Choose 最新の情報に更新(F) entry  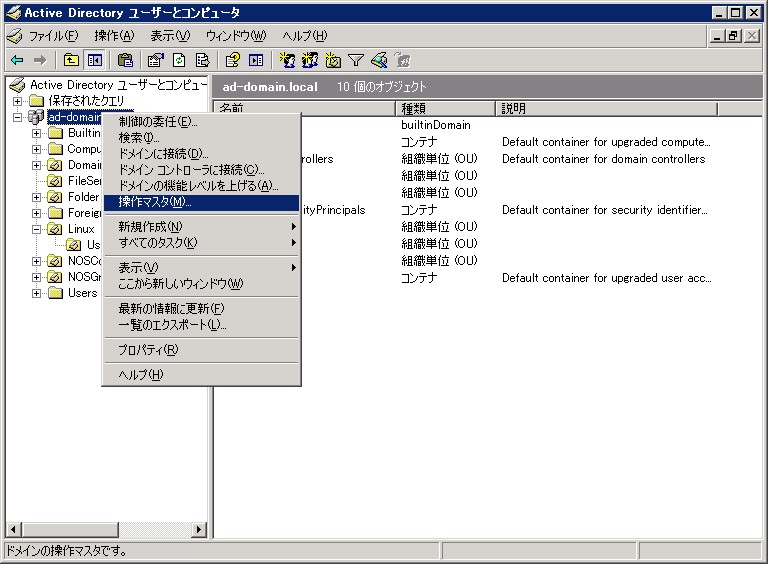pyautogui.click(x=201, y=309)
